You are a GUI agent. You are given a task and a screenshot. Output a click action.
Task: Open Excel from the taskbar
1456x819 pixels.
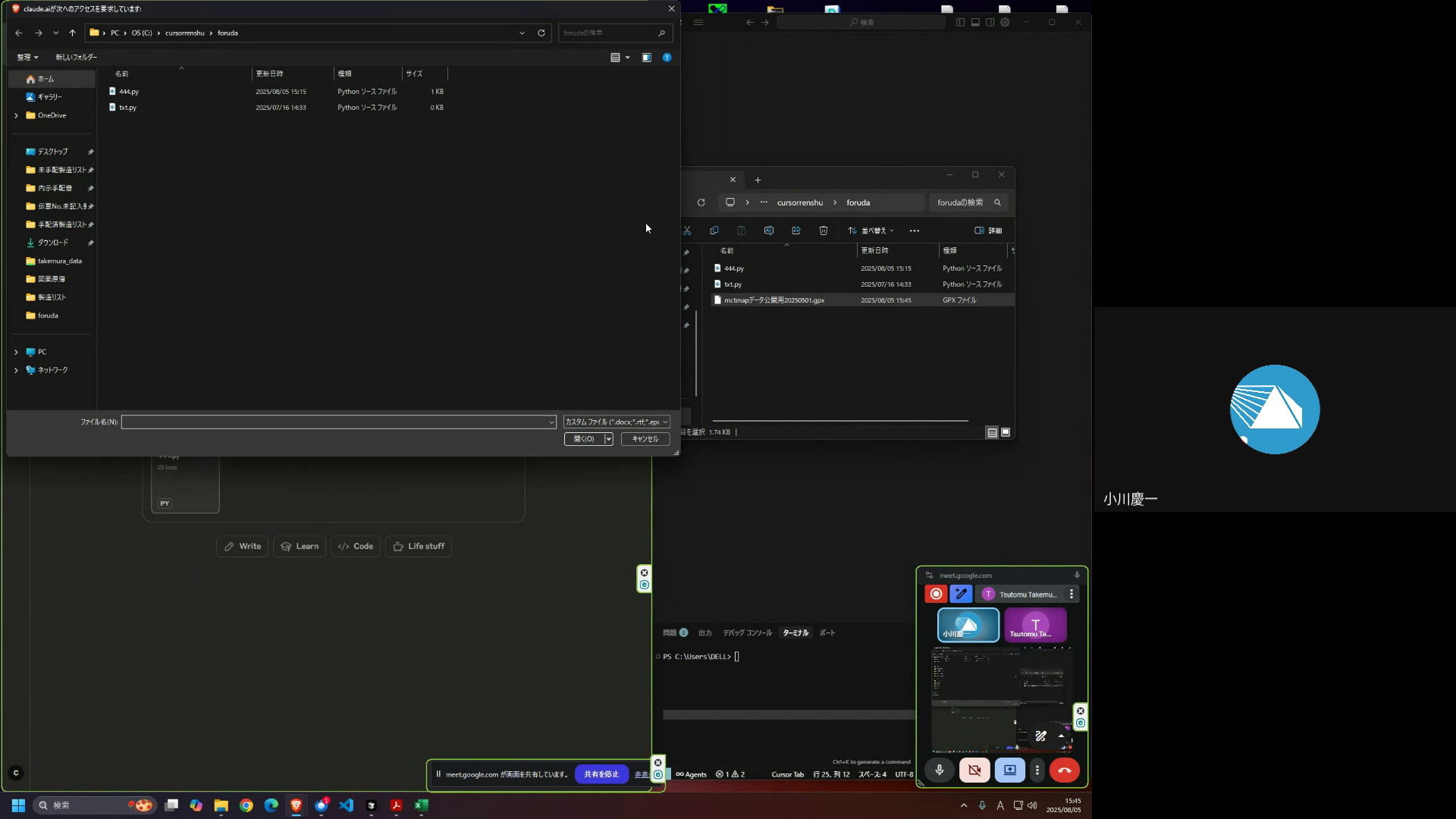[x=422, y=805]
